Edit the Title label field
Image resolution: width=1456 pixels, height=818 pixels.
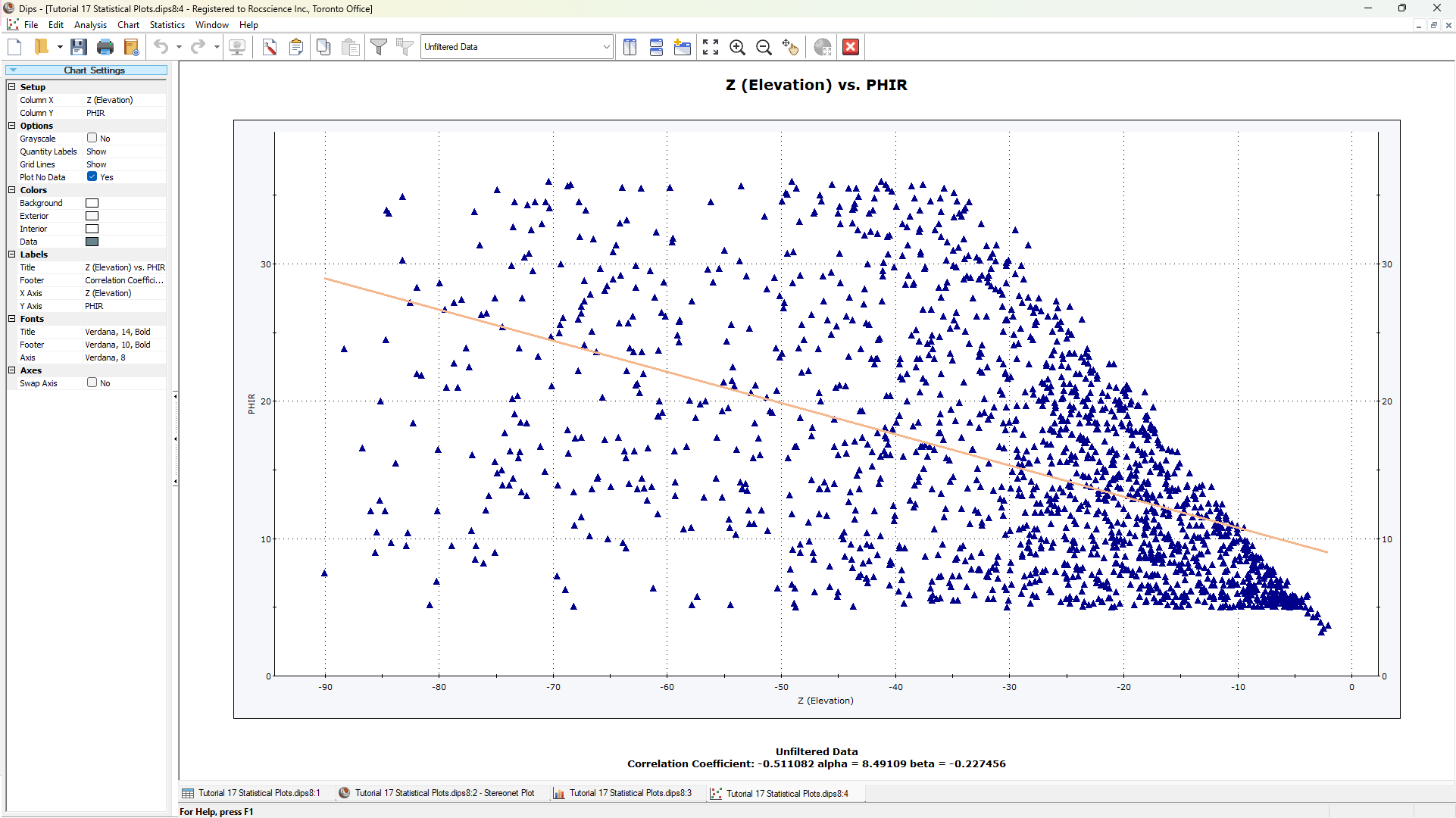[124, 267]
